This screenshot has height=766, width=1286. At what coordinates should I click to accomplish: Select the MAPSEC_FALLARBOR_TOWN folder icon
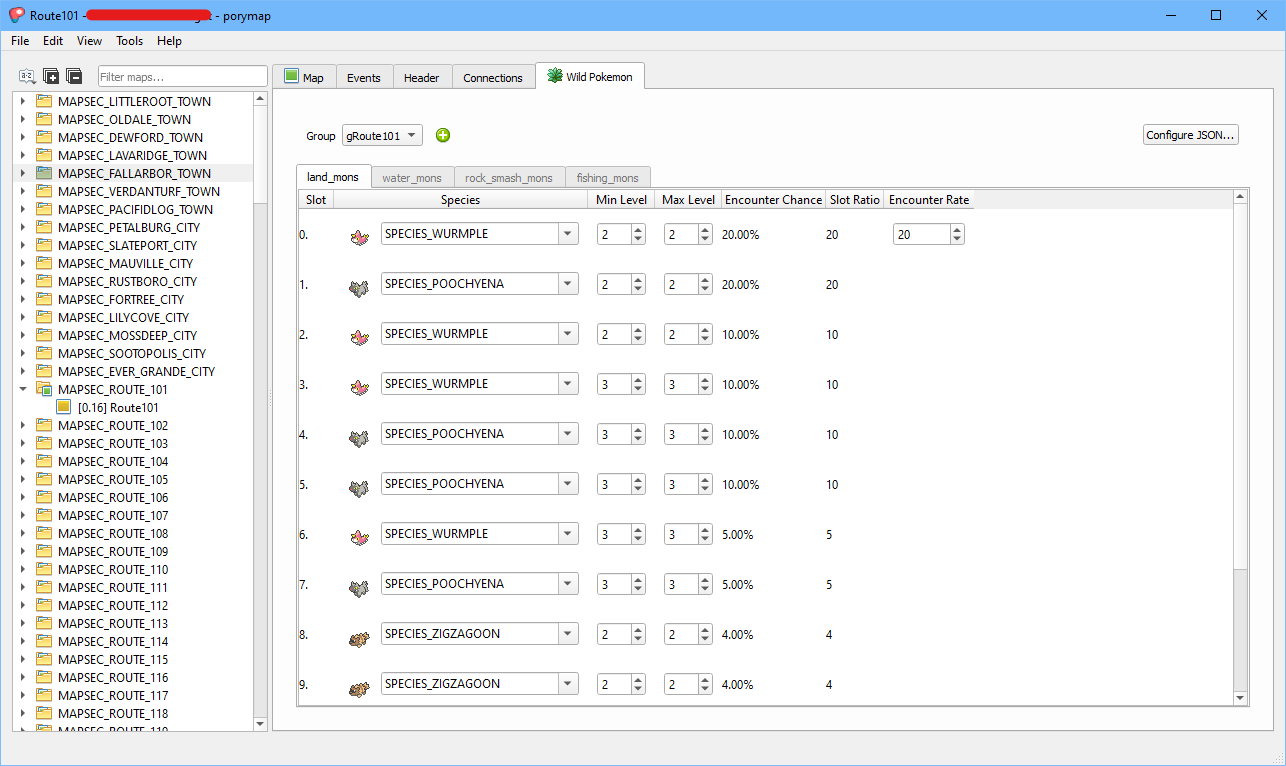click(44, 174)
